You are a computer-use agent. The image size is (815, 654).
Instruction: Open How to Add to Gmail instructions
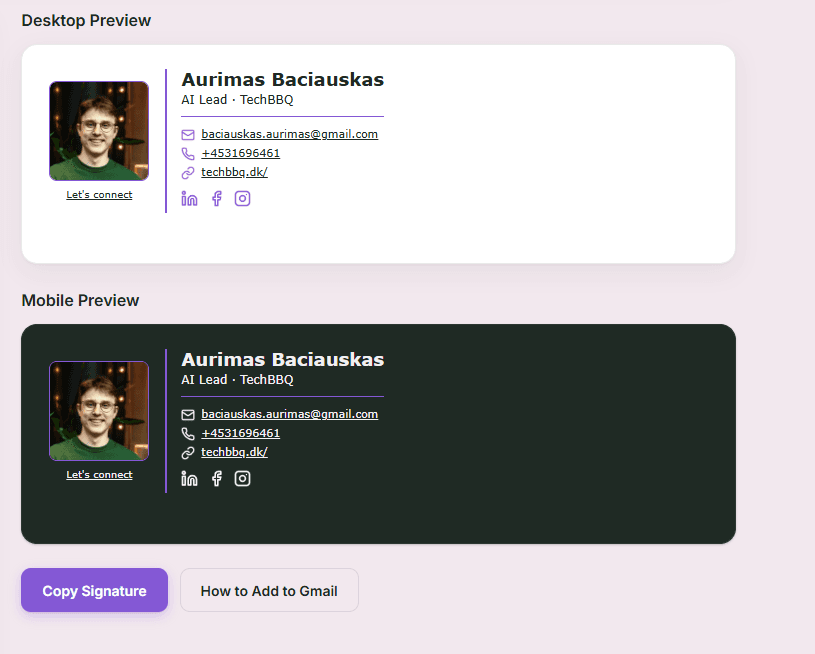tap(269, 590)
